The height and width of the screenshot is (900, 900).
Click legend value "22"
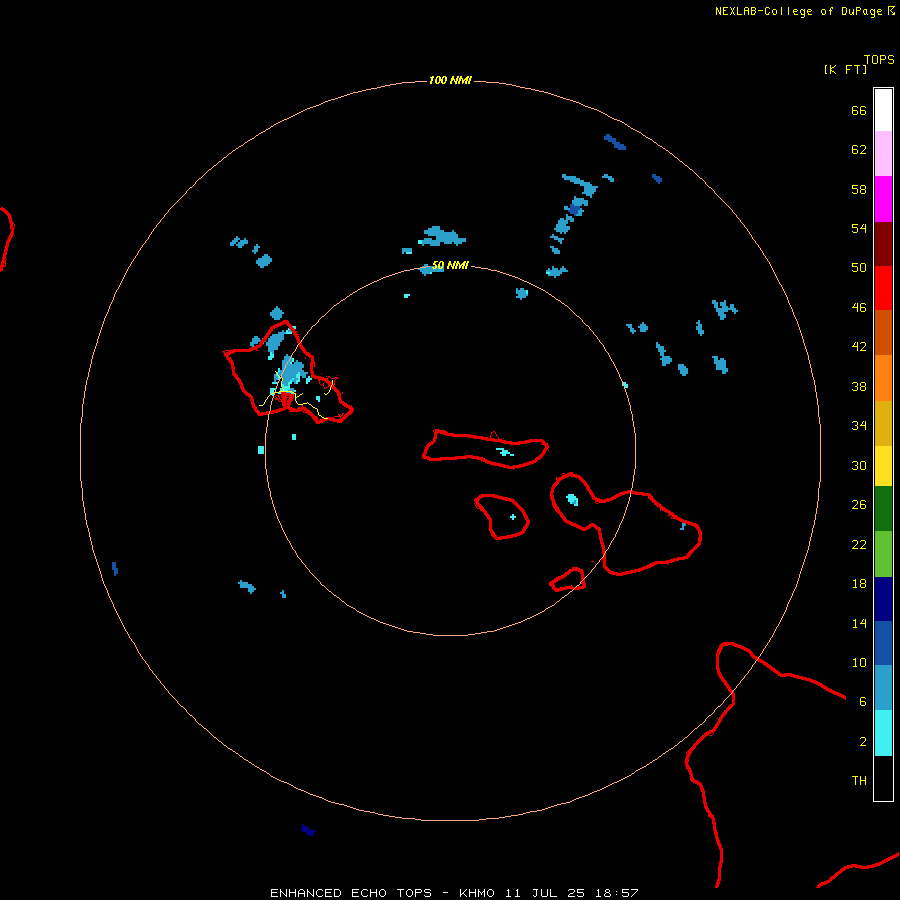tap(859, 544)
